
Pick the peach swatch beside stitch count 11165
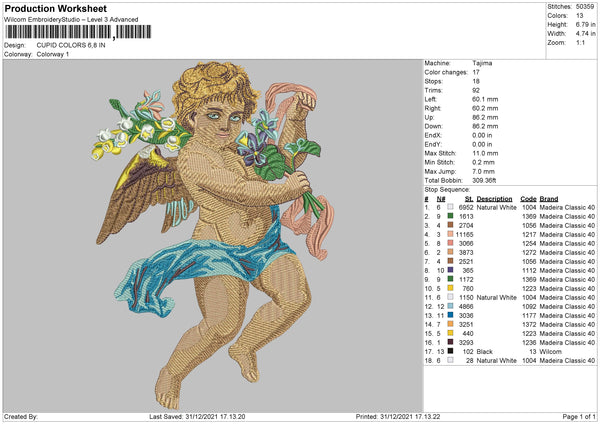click(450, 234)
